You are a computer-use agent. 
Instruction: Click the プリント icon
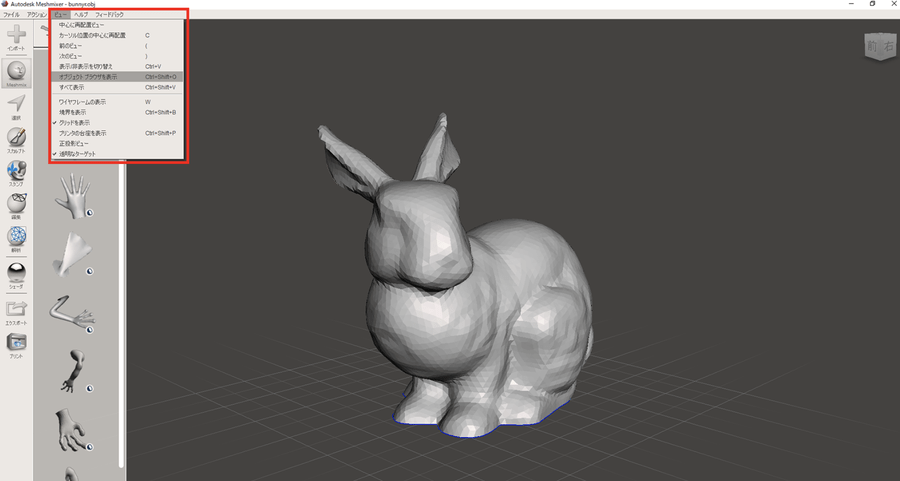point(16,345)
